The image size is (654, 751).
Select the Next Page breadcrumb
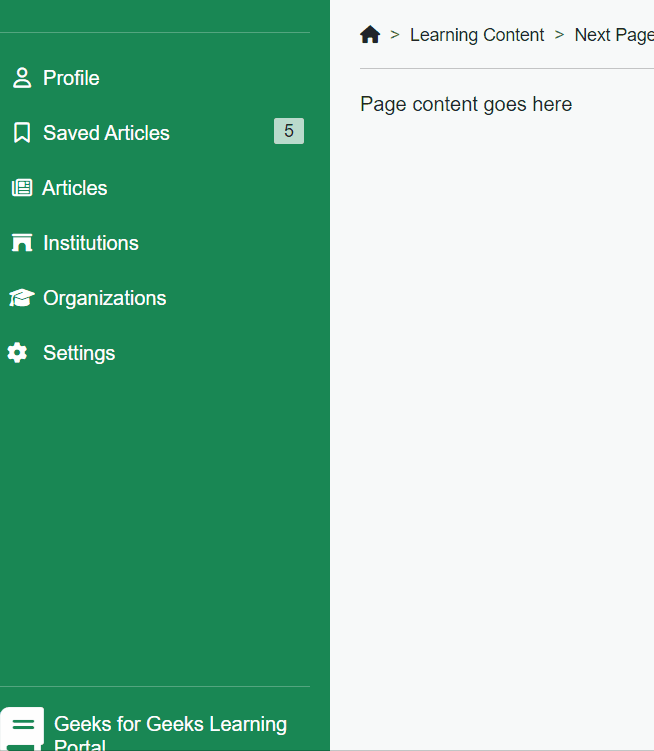tap(613, 35)
